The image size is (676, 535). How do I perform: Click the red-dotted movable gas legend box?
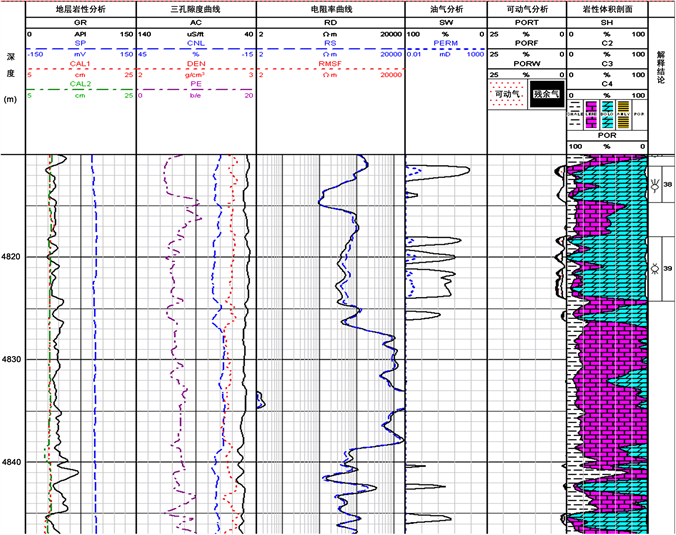tap(509, 95)
